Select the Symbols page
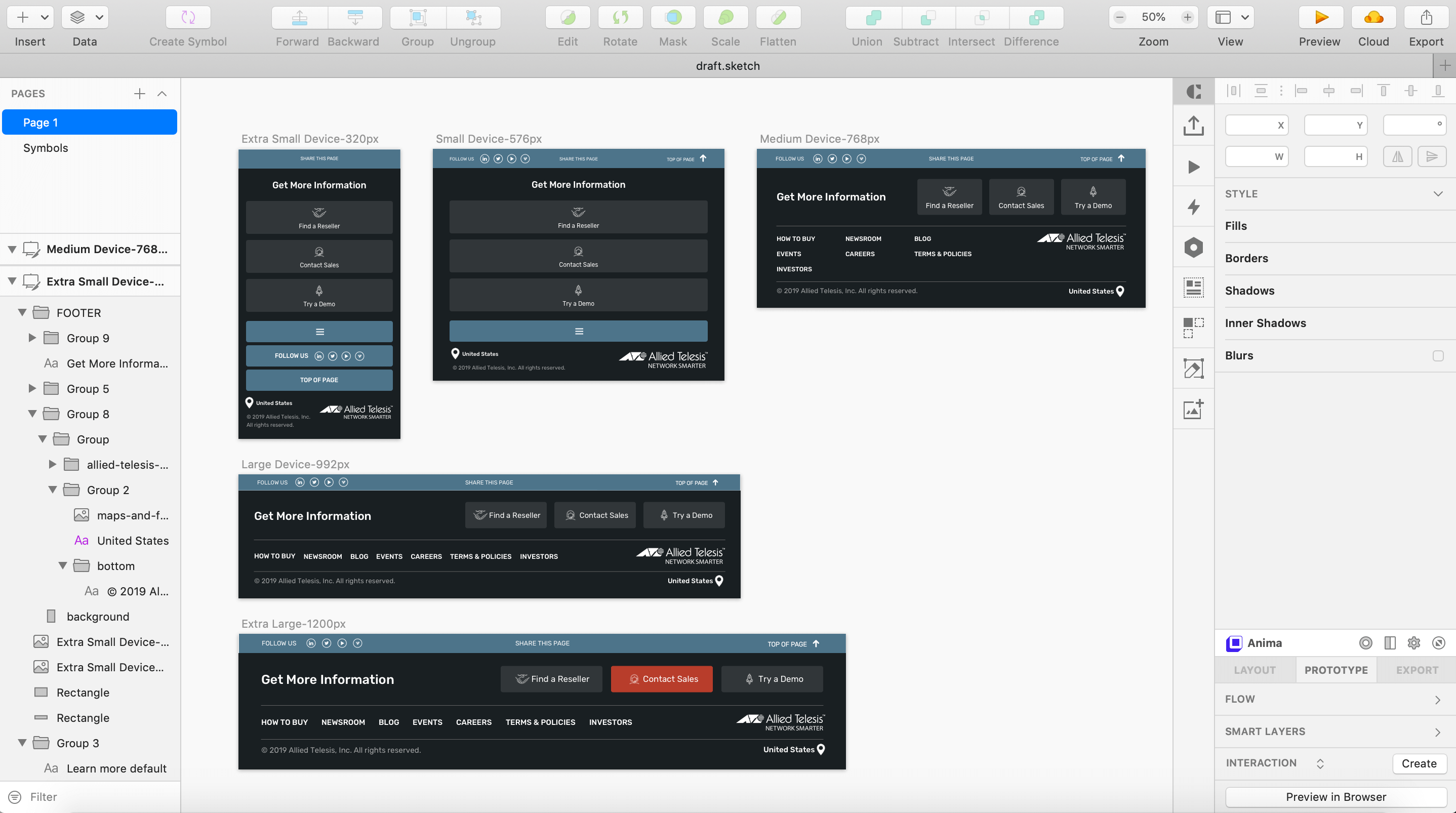The height and width of the screenshot is (813, 1456). tap(45, 148)
